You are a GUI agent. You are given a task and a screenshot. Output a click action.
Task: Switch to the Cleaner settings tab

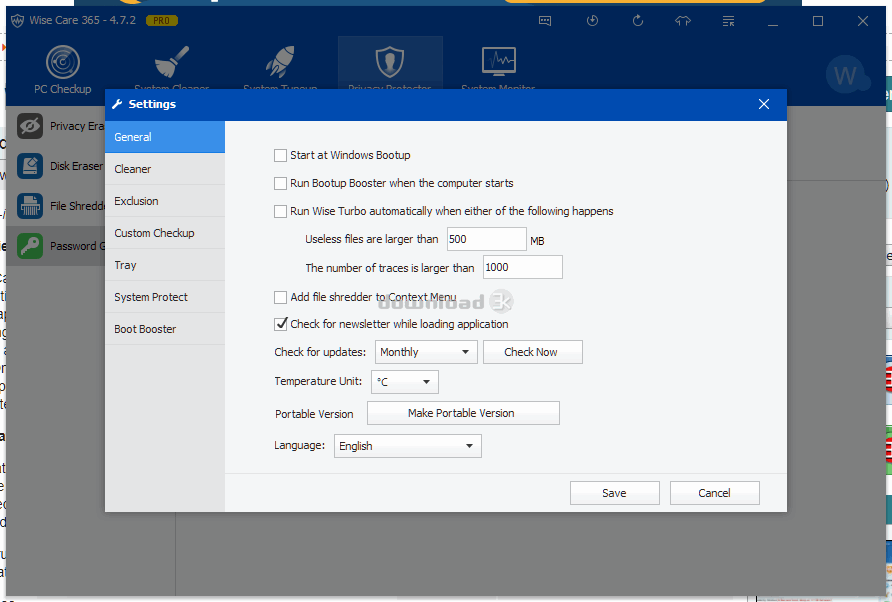[x=165, y=169]
